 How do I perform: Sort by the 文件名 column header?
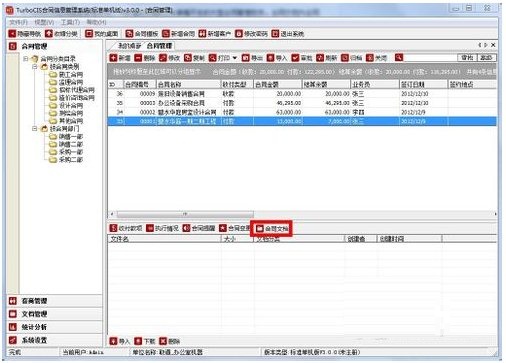point(164,239)
